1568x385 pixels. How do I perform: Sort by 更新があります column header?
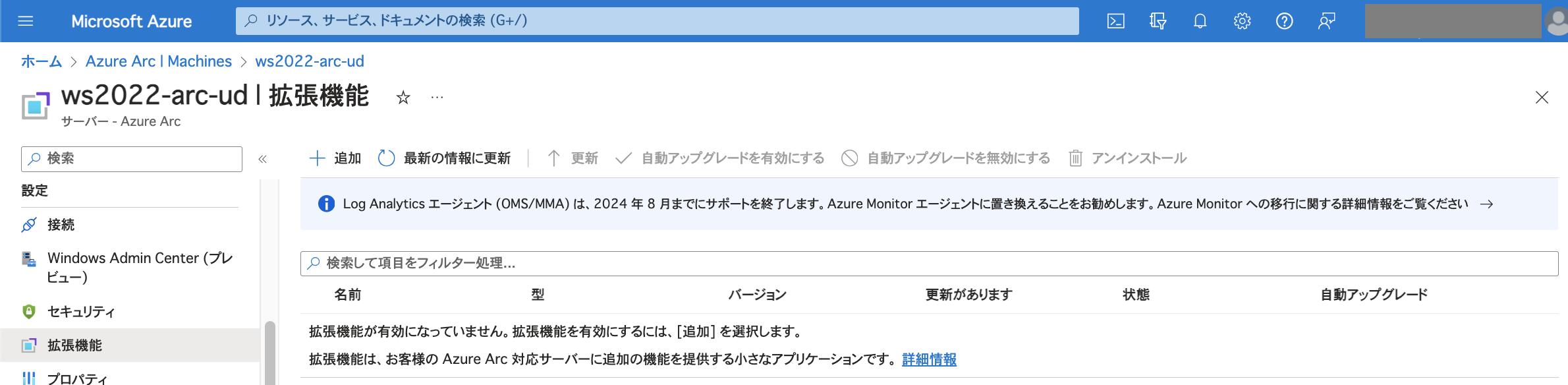coord(969,295)
